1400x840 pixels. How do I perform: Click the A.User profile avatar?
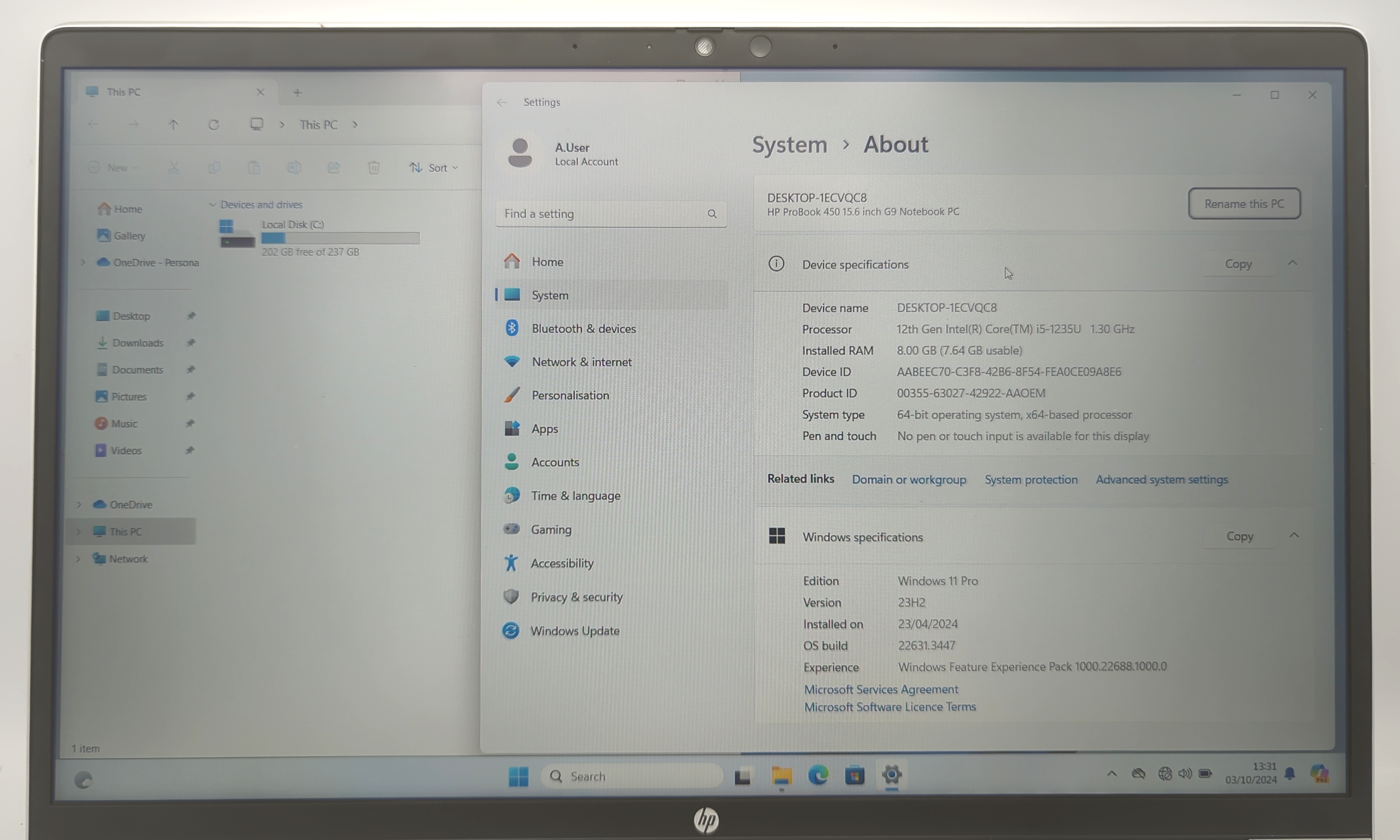[519, 153]
